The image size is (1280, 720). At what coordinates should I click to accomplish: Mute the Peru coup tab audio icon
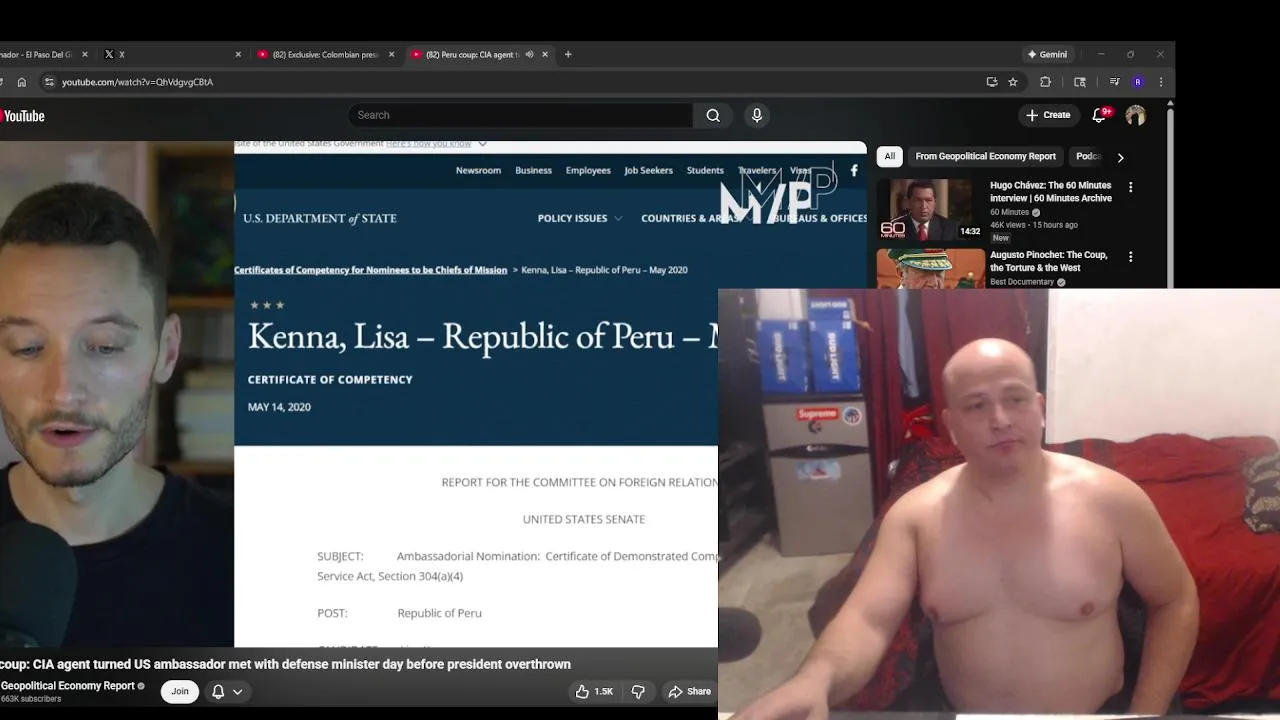point(529,54)
